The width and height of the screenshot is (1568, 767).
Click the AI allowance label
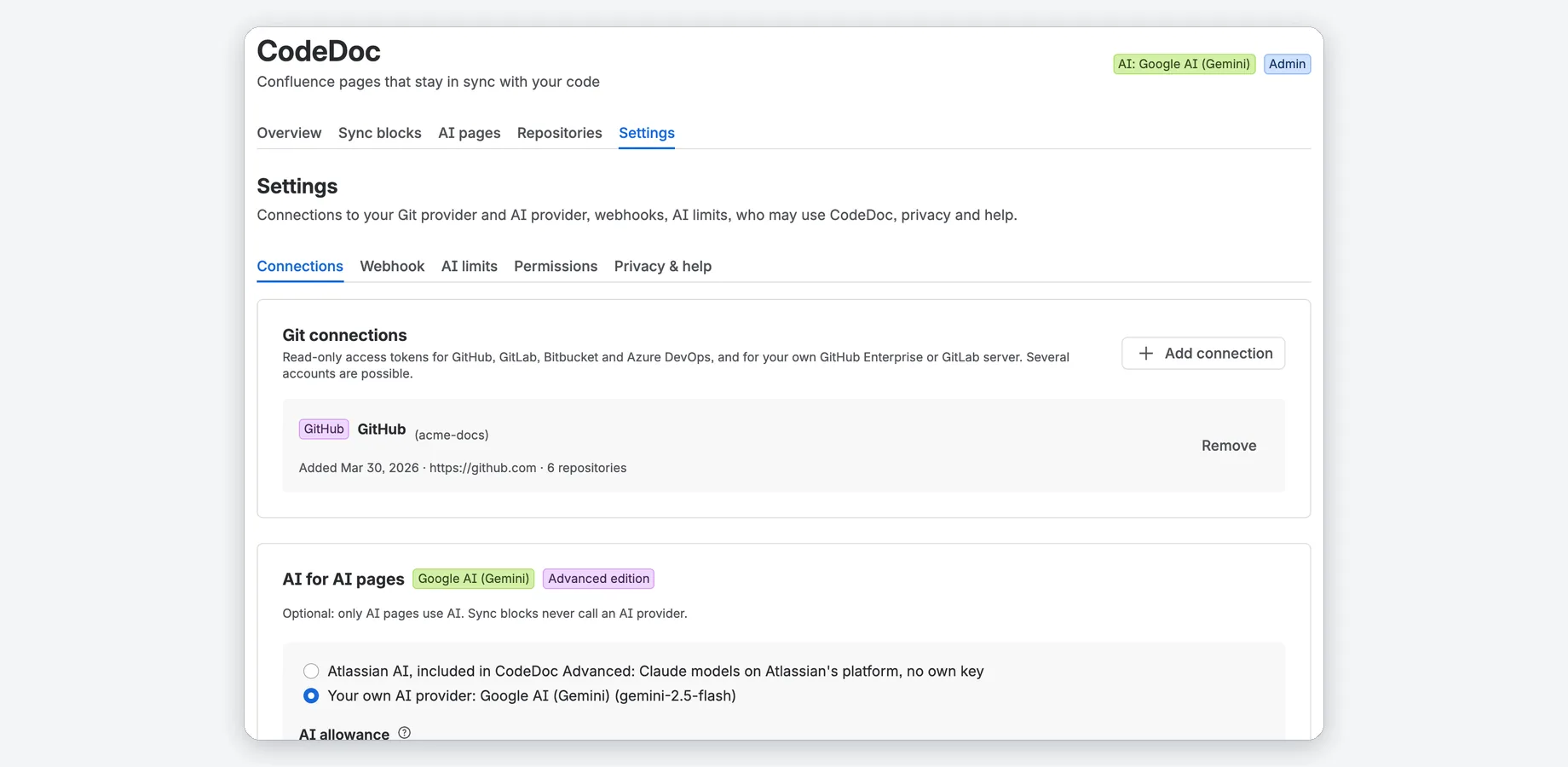tap(344, 734)
